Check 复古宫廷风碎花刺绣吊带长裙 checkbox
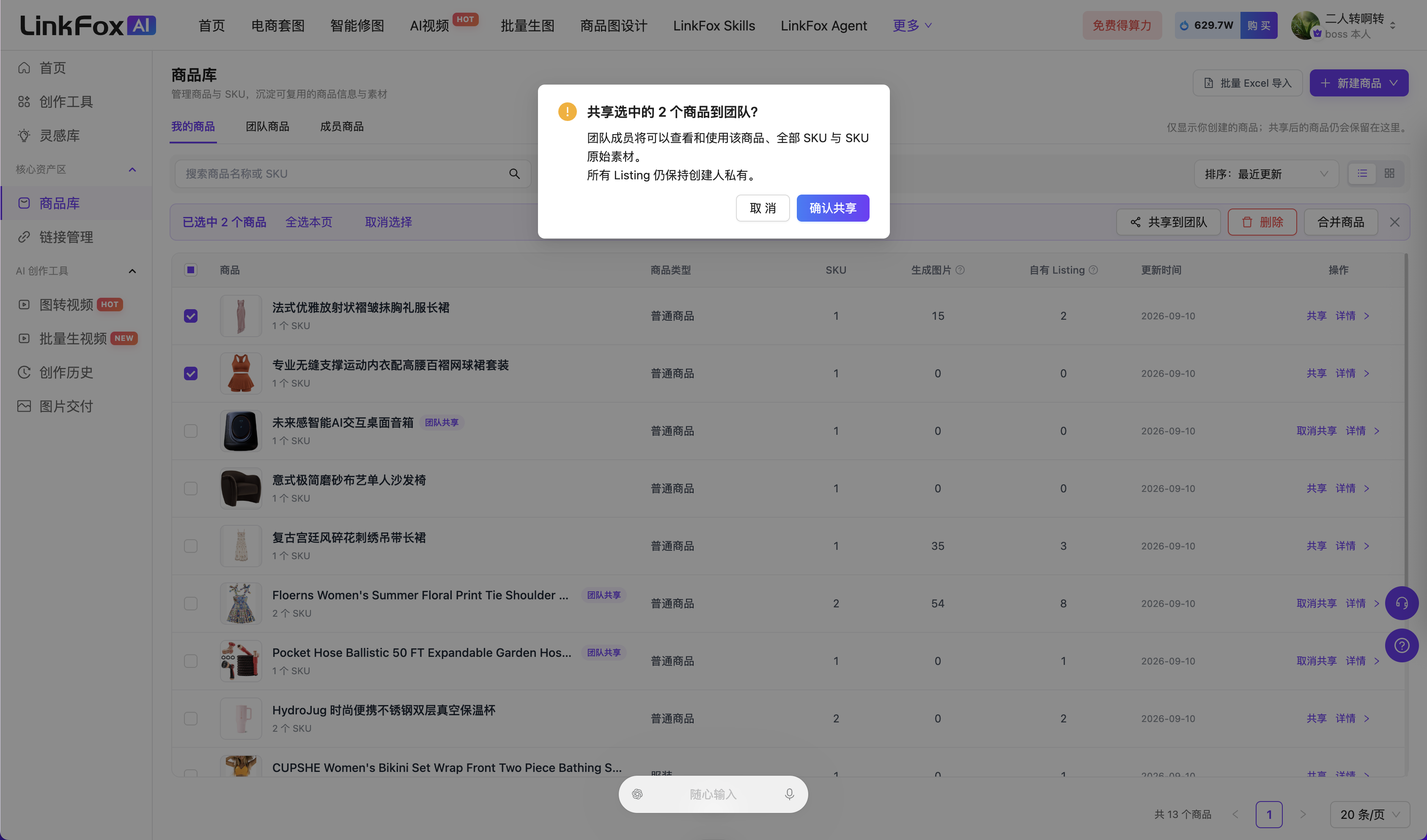Image resolution: width=1427 pixels, height=840 pixels. point(191,546)
